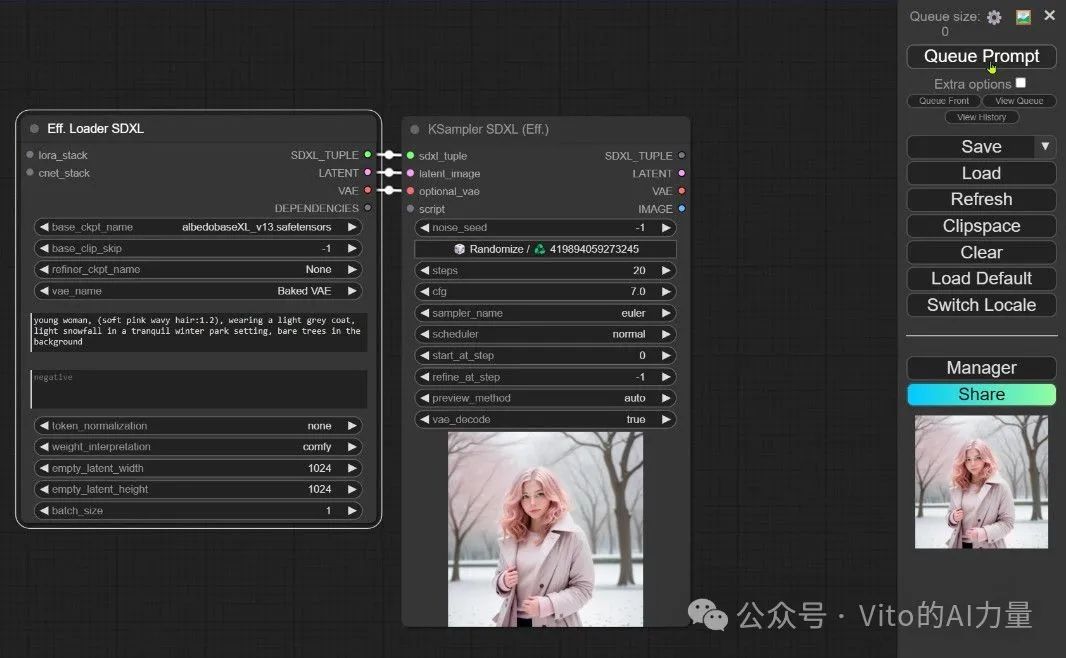The width and height of the screenshot is (1066, 658).
Task: Open the Manager menu
Action: [981, 368]
